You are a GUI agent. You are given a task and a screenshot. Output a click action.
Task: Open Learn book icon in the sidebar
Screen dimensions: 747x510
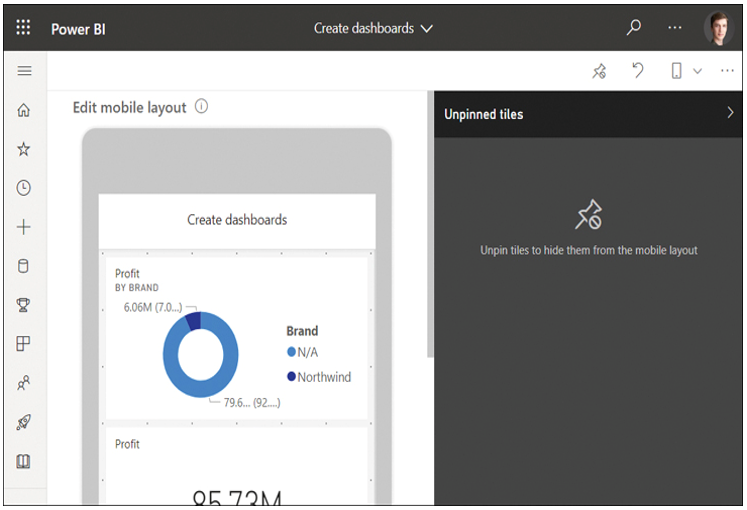pyautogui.click(x=23, y=461)
